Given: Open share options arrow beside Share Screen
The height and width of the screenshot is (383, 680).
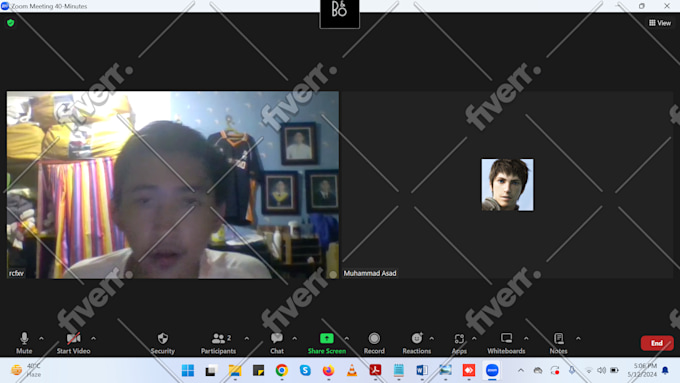Looking at the screenshot, I should point(347,338).
